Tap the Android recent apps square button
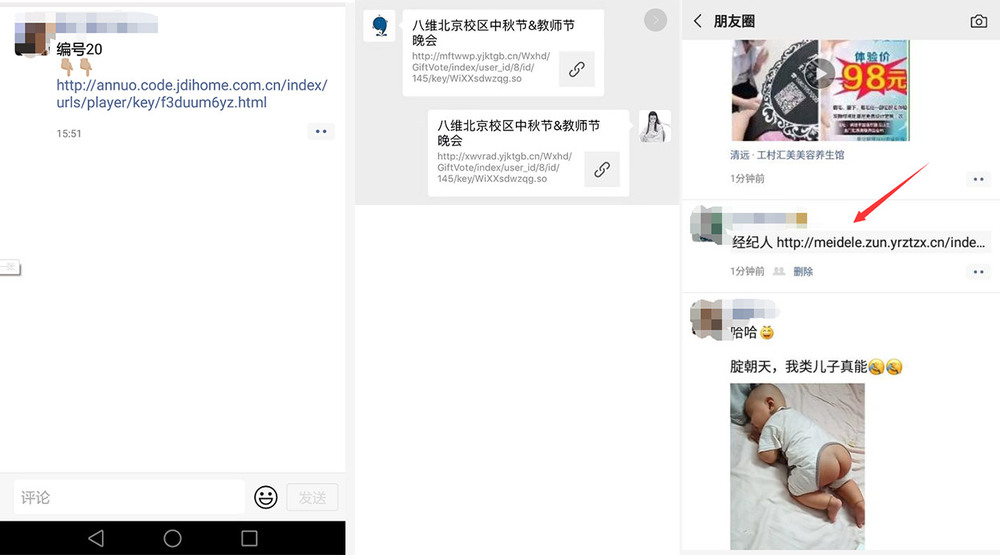Screen dimensions: 1000x555 point(249,538)
